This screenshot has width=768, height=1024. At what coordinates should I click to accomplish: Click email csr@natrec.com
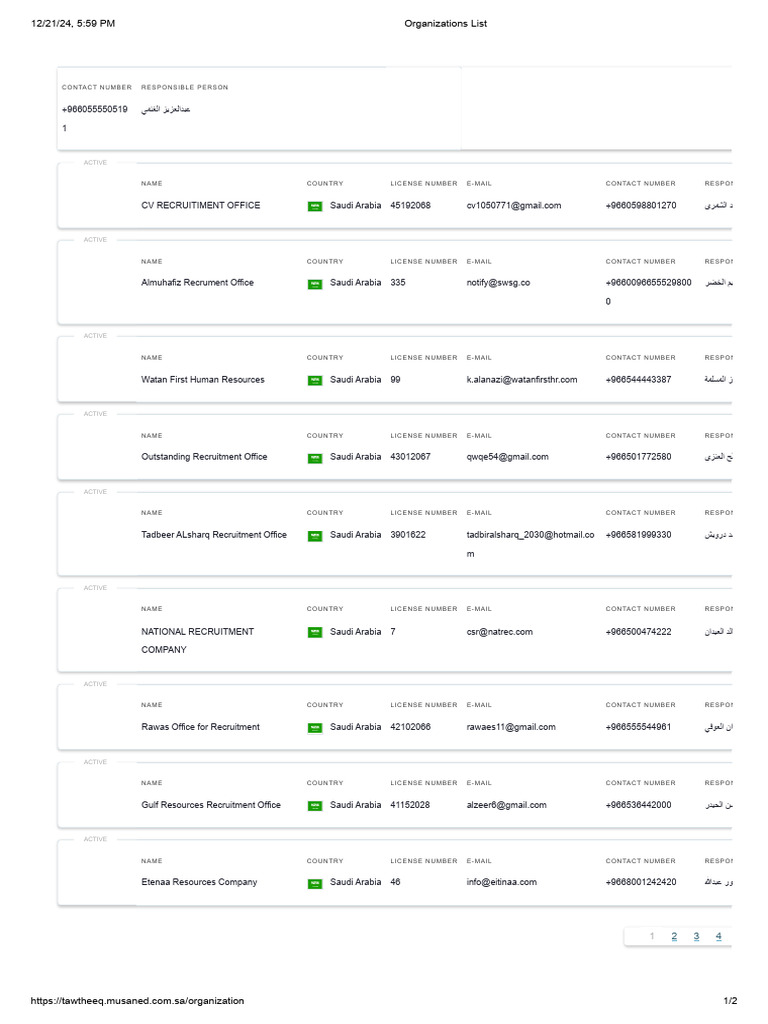click(499, 632)
